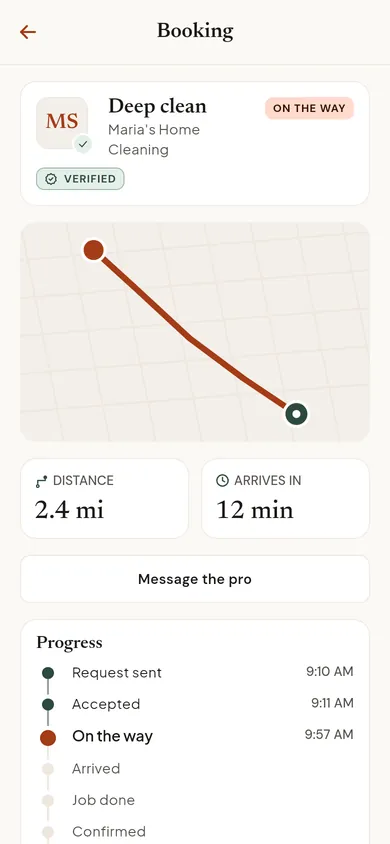The image size is (390, 844).
Task: Go back using the arrow icon
Action: click(27, 32)
